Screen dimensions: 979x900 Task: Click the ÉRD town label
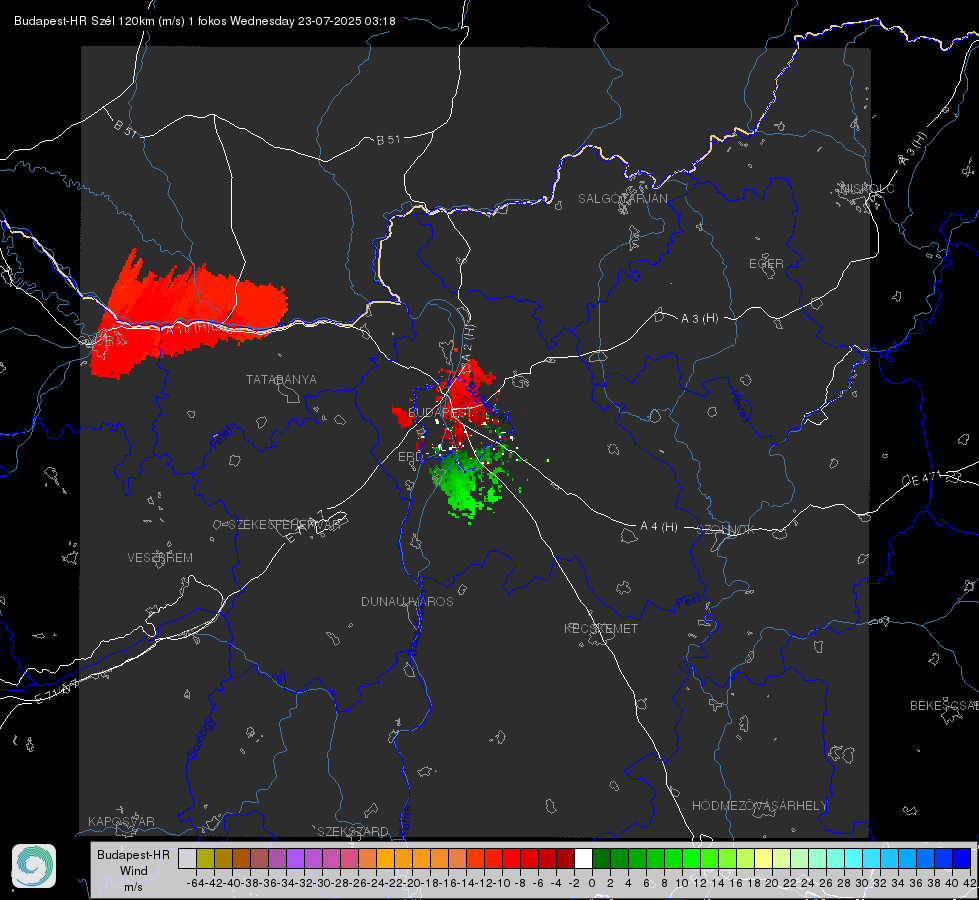pyautogui.click(x=410, y=457)
